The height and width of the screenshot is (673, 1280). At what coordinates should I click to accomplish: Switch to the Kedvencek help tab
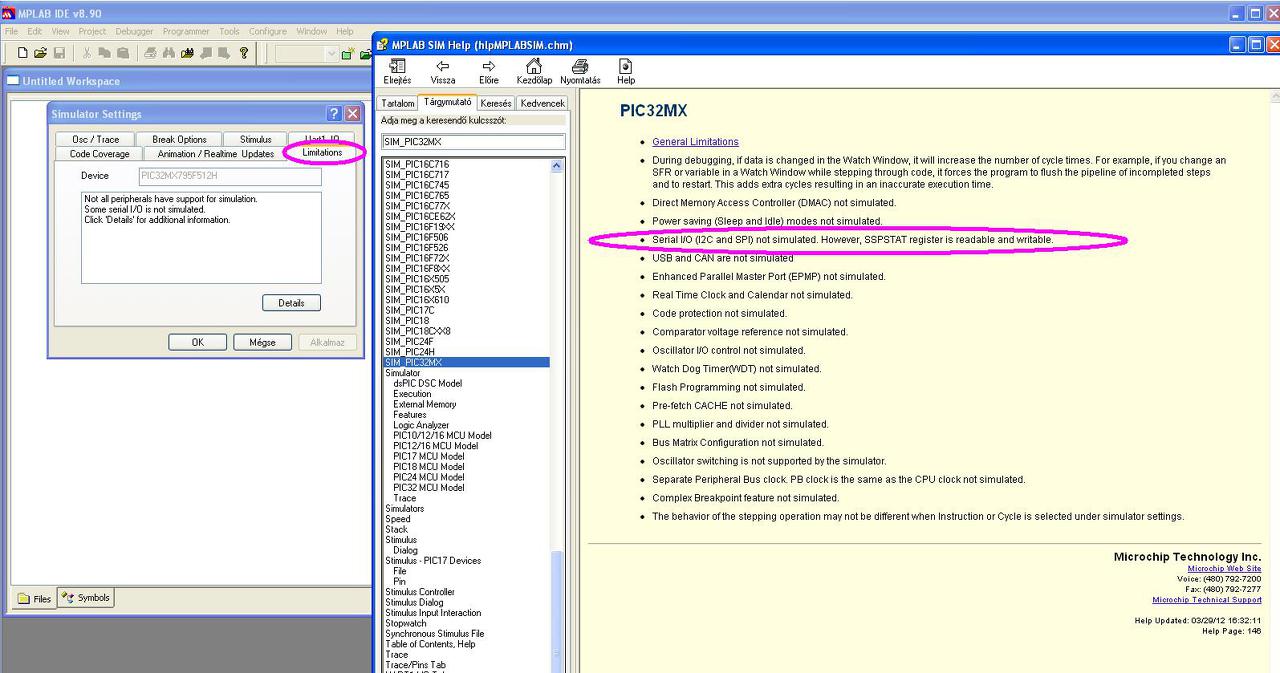click(543, 103)
